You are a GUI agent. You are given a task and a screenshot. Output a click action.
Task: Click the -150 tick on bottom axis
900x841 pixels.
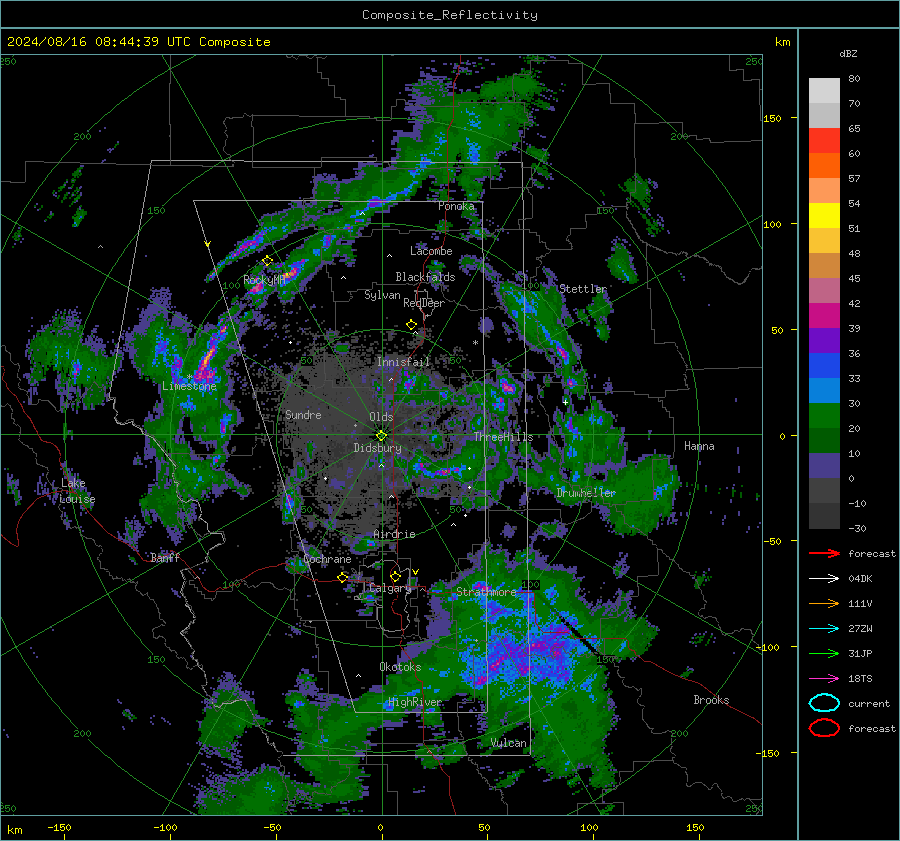click(59, 827)
